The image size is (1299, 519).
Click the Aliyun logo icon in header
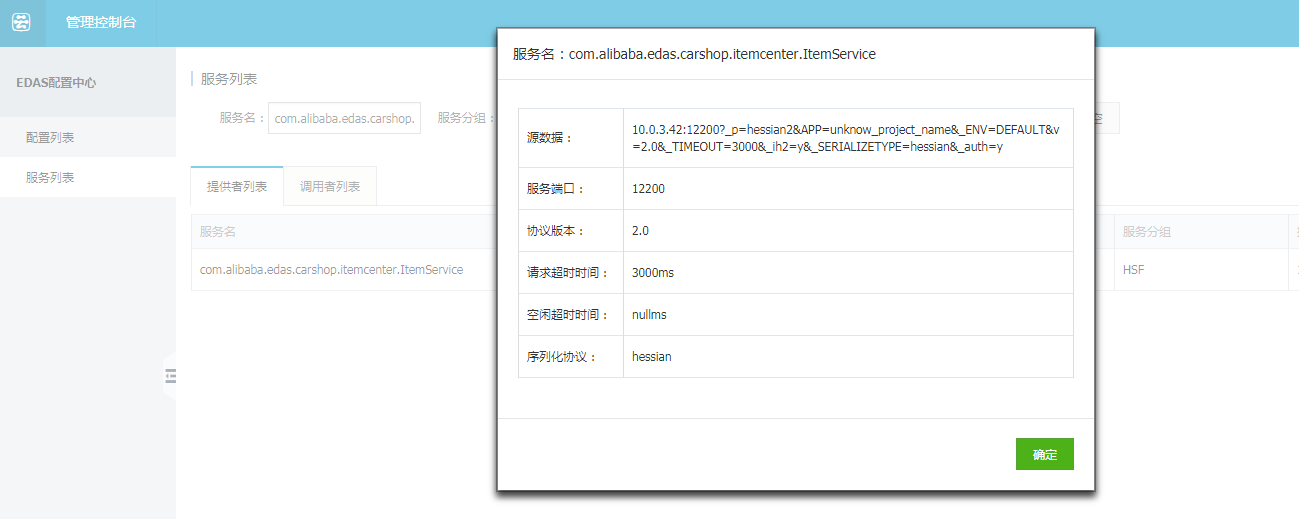click(22, 22)
